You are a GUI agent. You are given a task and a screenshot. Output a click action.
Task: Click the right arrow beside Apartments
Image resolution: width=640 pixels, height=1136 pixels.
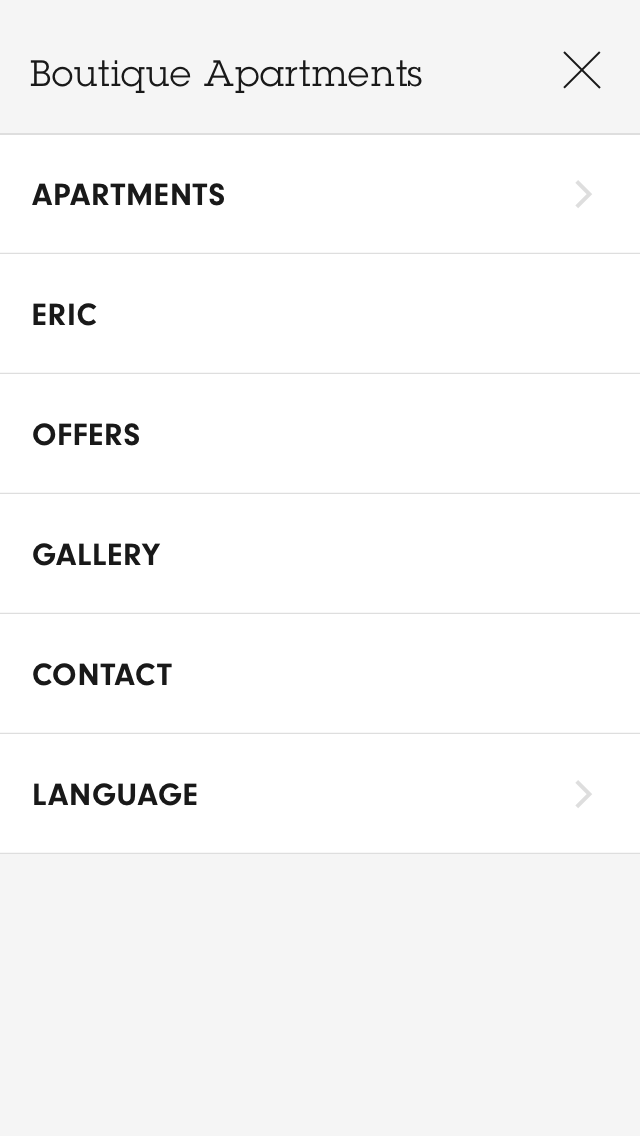tap(584, 194)
